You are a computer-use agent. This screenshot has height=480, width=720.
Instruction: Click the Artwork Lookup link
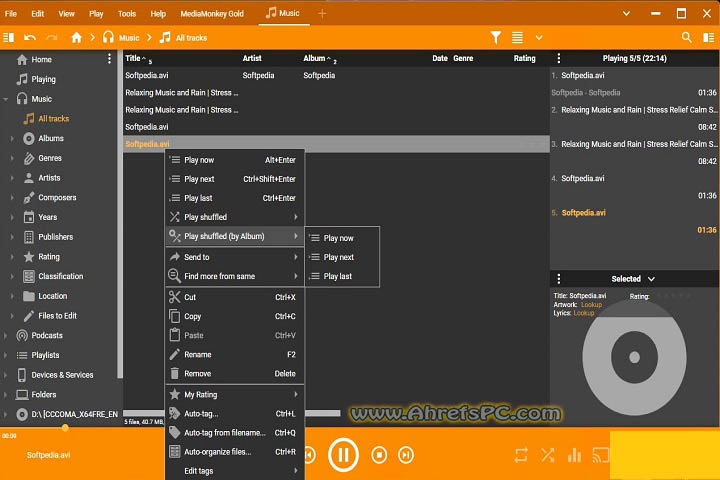(591, 305)
